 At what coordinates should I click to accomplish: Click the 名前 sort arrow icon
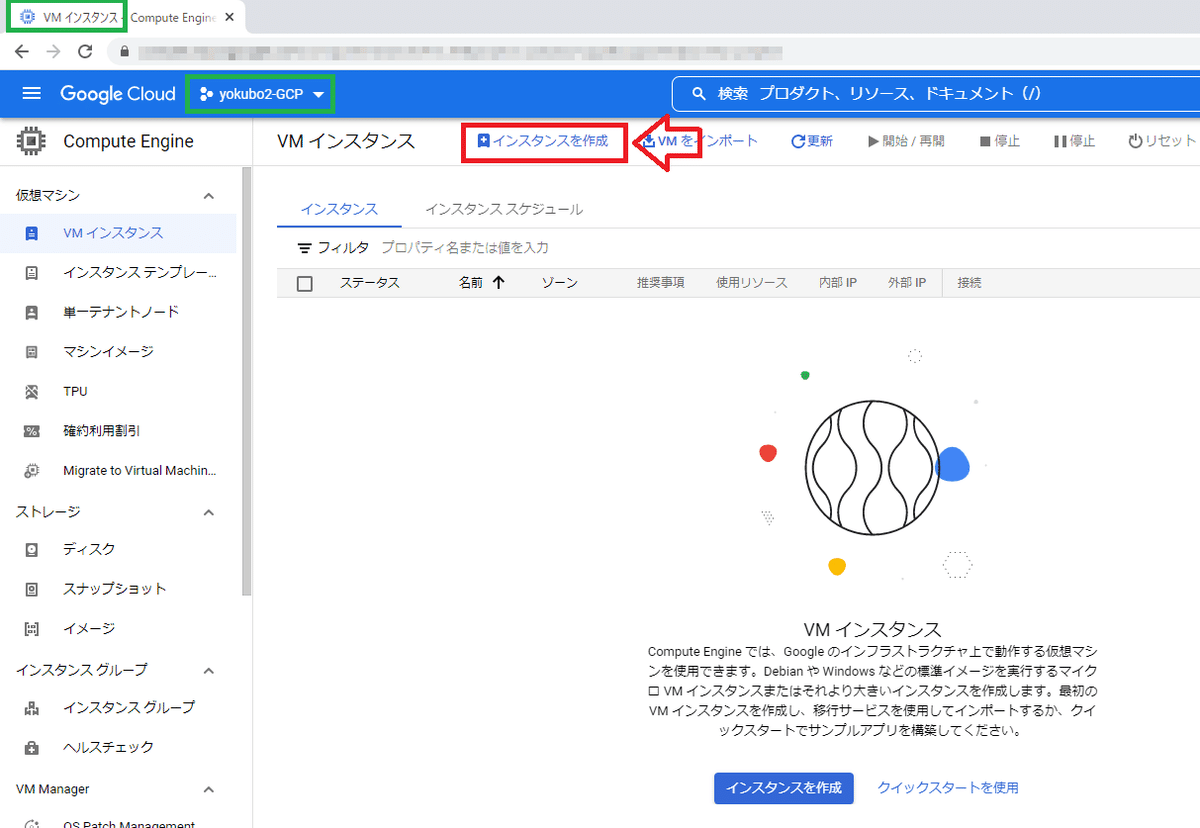[498, 283]
